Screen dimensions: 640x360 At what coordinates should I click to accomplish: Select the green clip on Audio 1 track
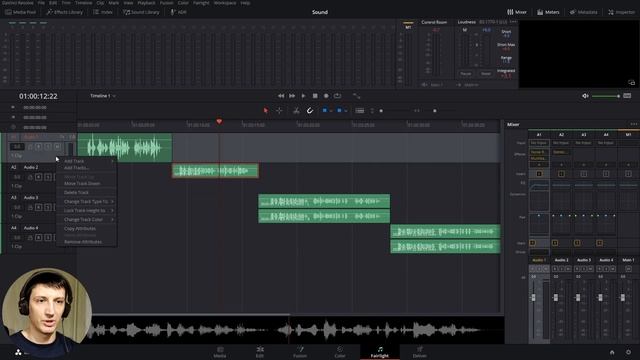pyautogui.click(x=124, y=147)
